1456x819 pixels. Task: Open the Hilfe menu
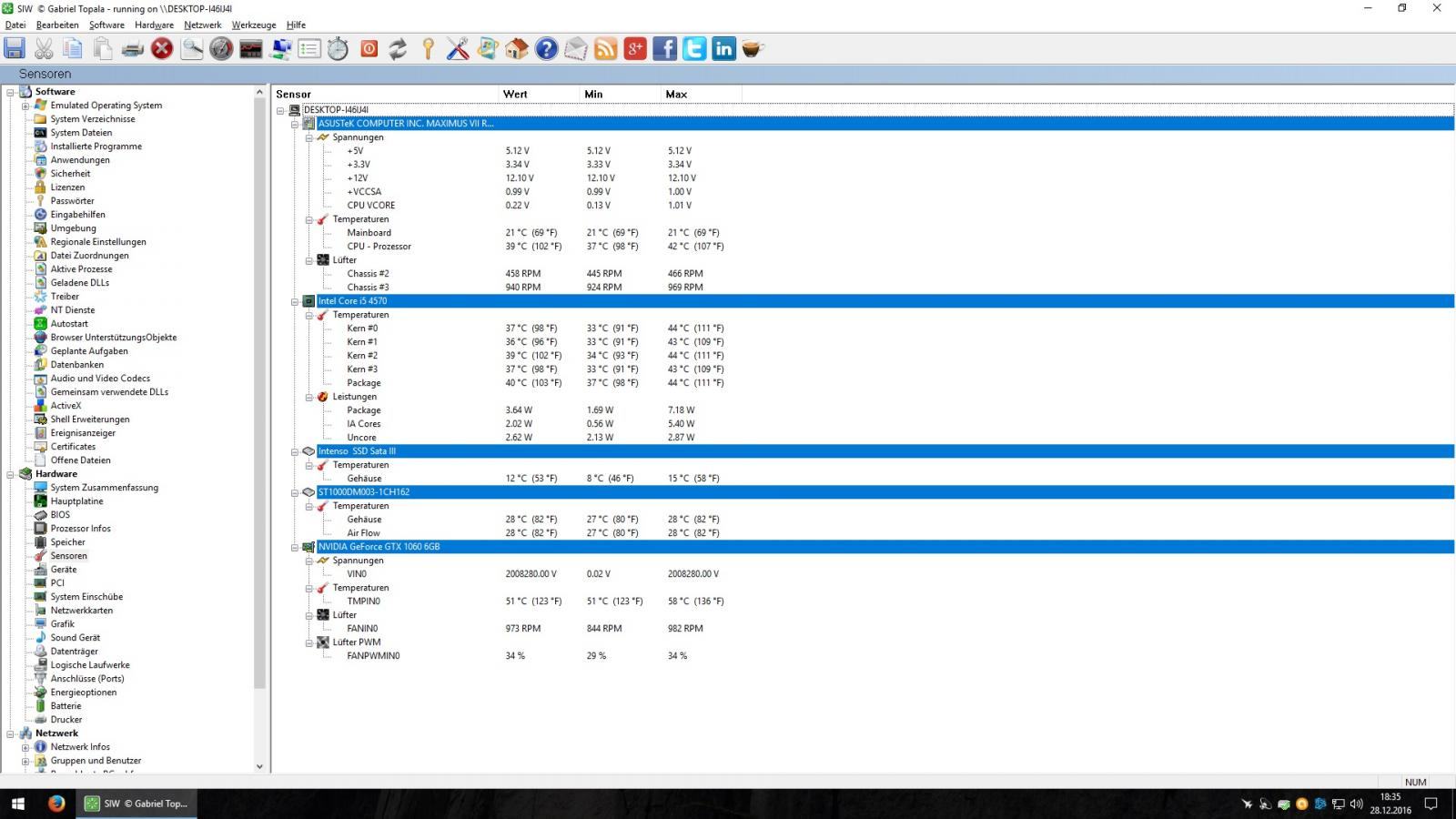tap(296, 25)
